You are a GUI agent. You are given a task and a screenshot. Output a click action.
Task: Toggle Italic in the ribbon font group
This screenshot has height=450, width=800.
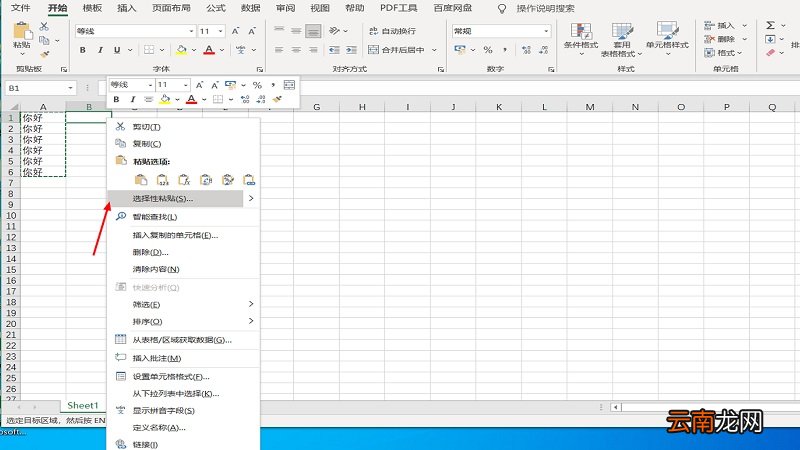pos(100,49)
